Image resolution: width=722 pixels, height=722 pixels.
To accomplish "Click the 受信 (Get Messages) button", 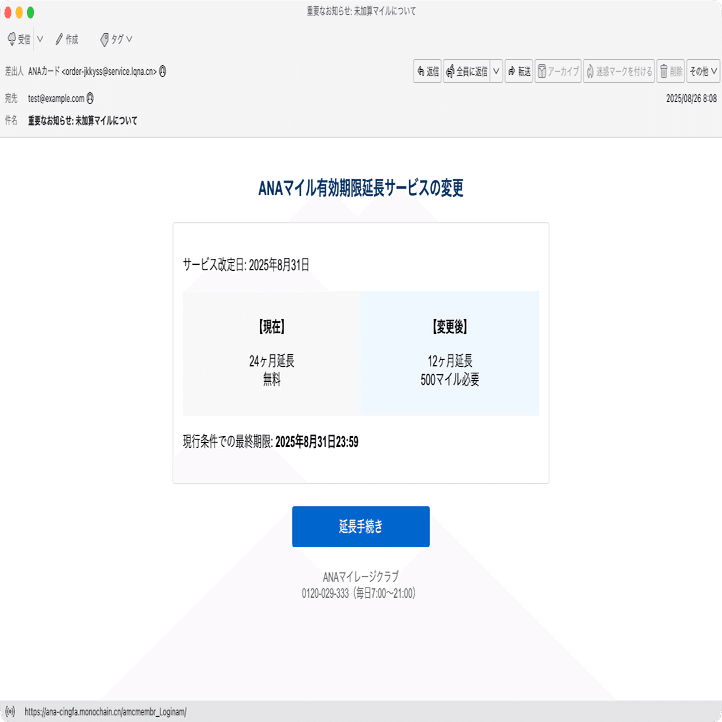I will pyautogui.click(x=19, y=40).
